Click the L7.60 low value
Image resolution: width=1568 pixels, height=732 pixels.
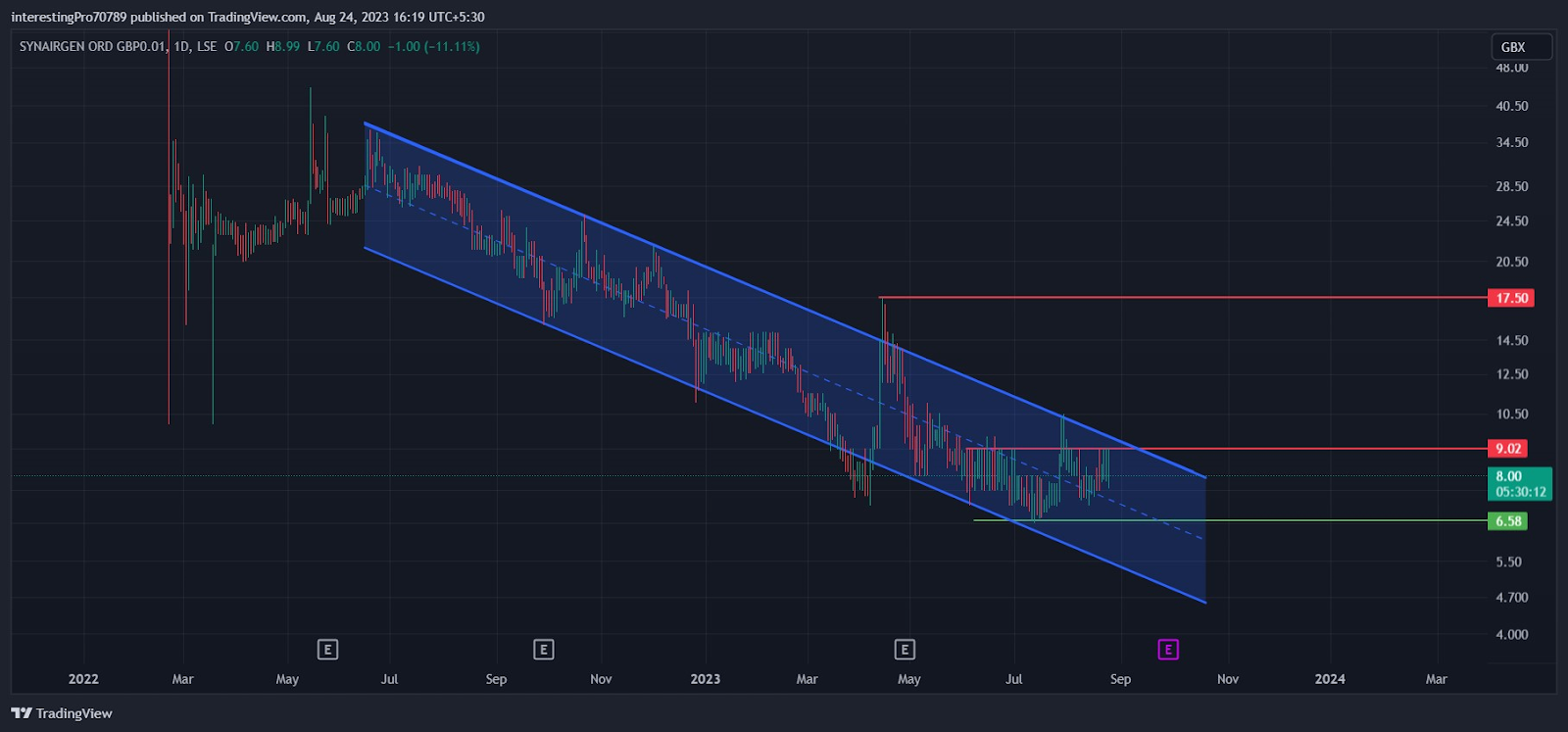pos(323,46)
